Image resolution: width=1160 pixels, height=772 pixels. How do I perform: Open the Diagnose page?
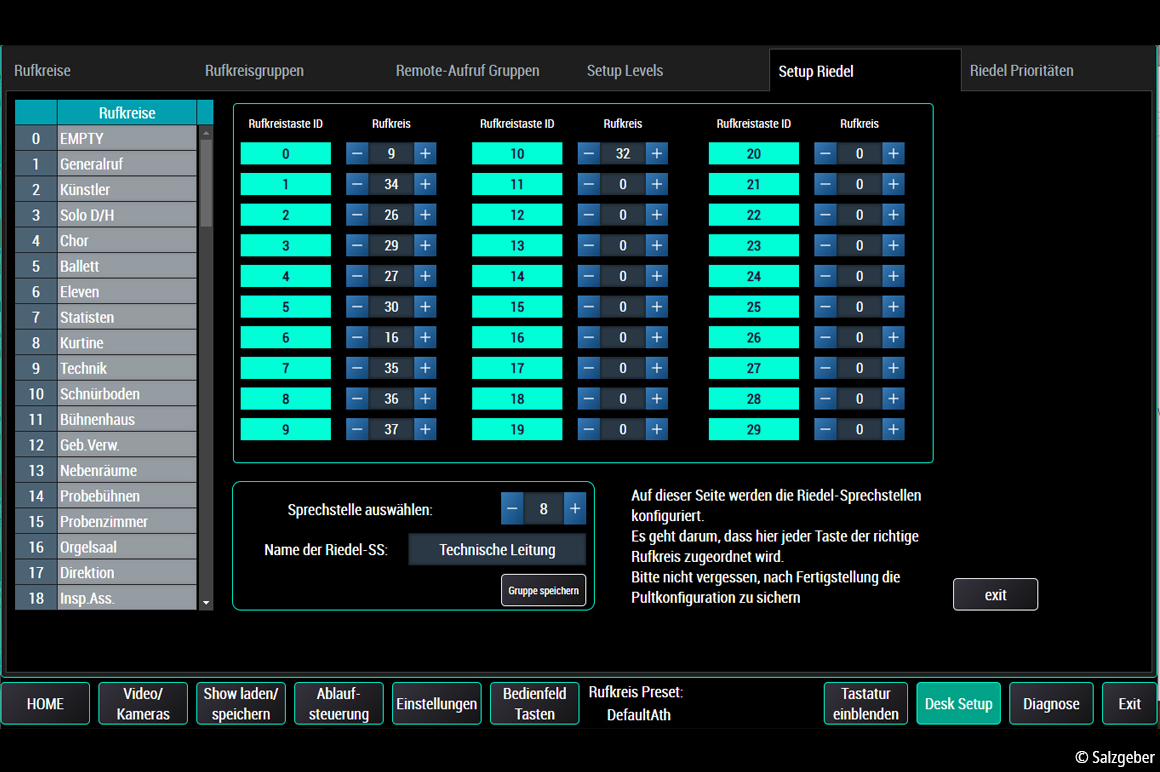1051,704
